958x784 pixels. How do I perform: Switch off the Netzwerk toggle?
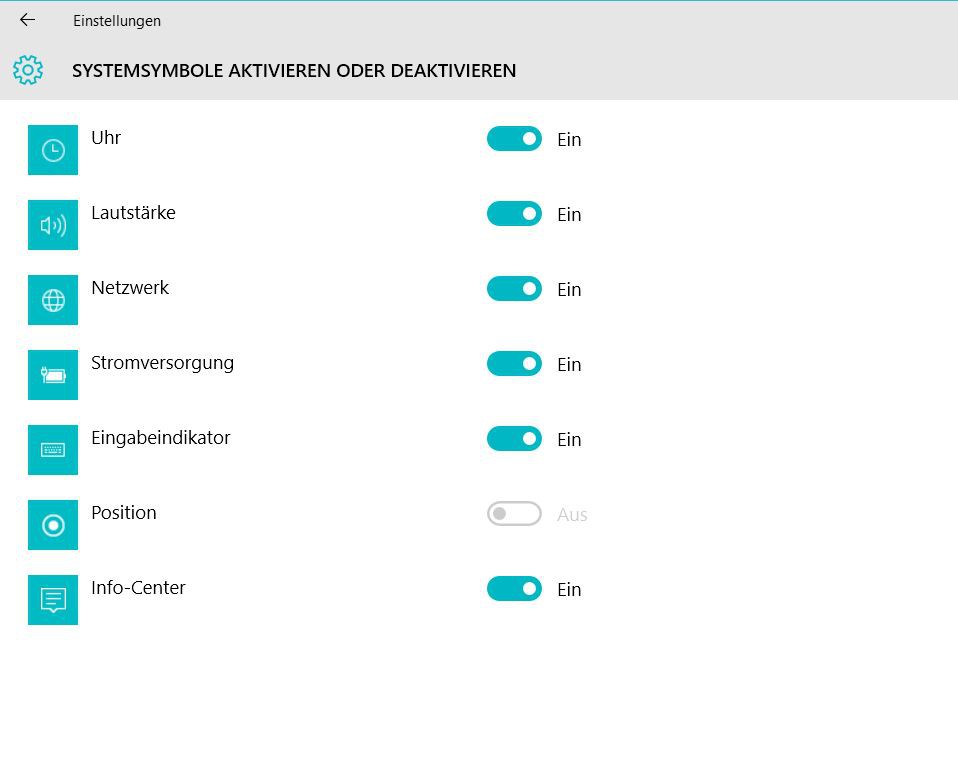pyautogui.click(x=514, y=289)
